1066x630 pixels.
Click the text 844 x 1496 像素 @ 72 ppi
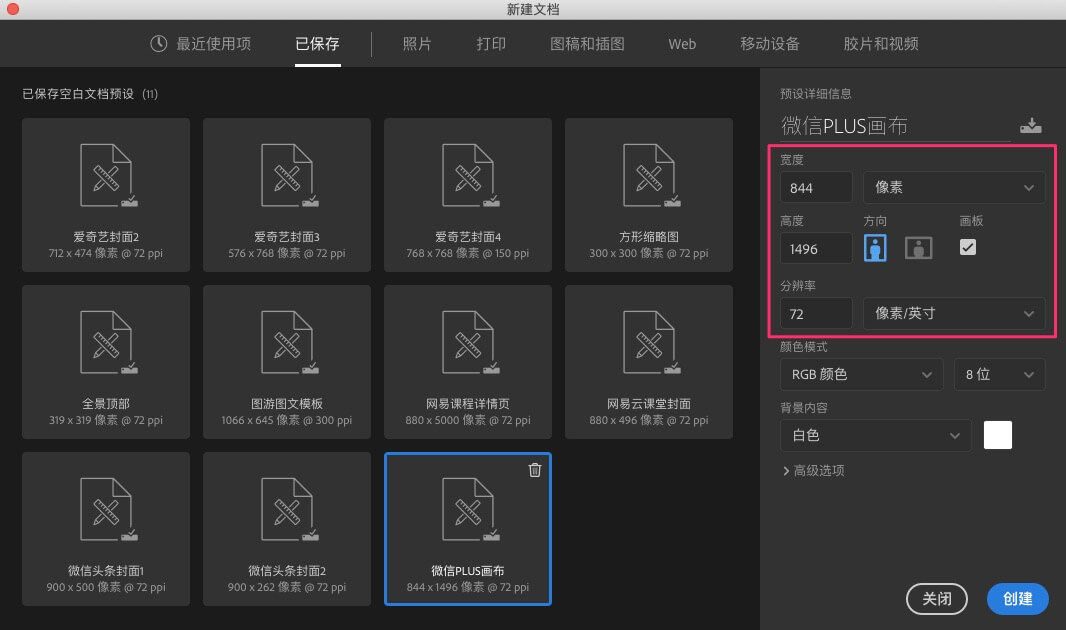pos(468,587)
